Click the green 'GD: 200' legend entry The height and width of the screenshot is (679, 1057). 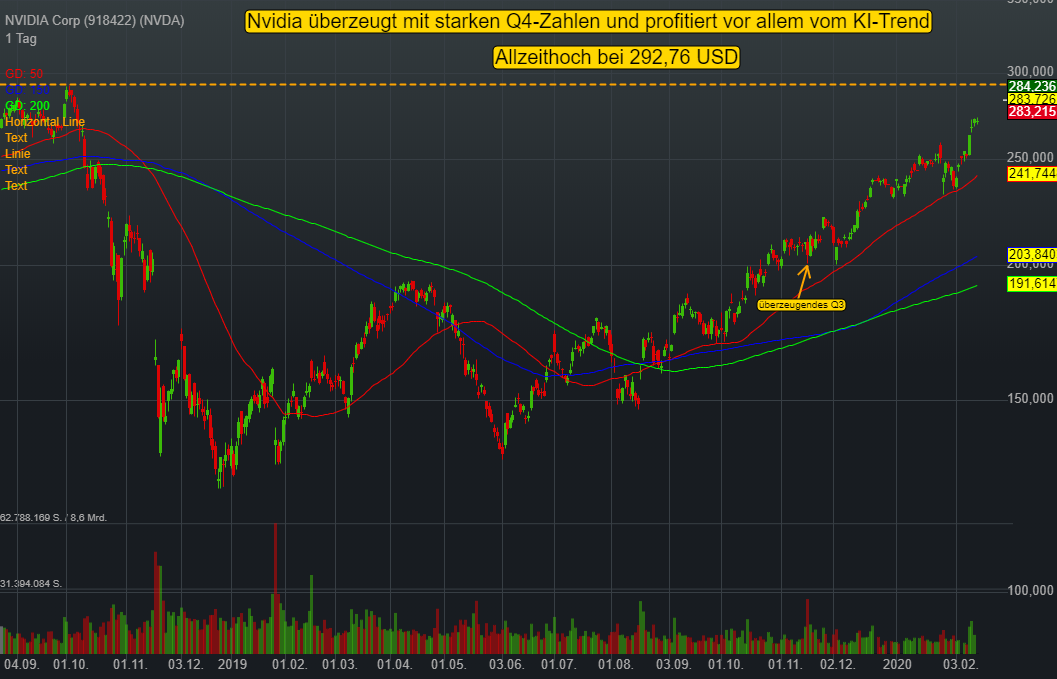click(27, 106)
